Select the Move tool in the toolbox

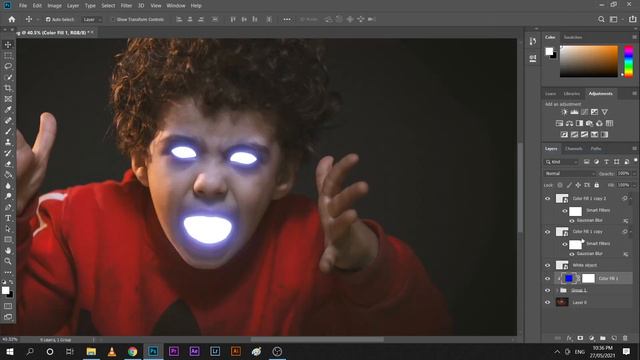click(8, 44)
